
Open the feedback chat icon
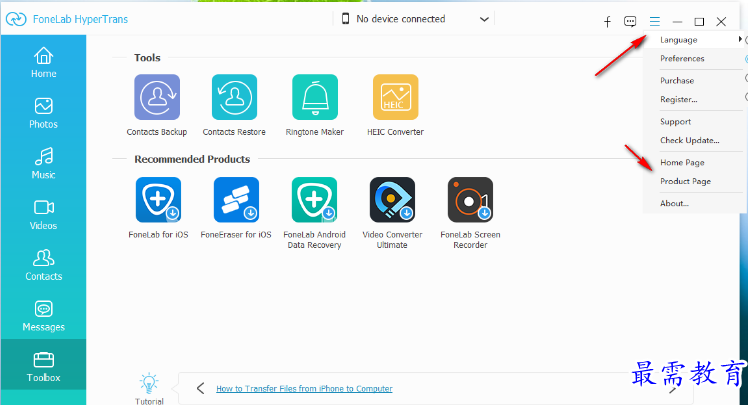(x=630, y=22)
